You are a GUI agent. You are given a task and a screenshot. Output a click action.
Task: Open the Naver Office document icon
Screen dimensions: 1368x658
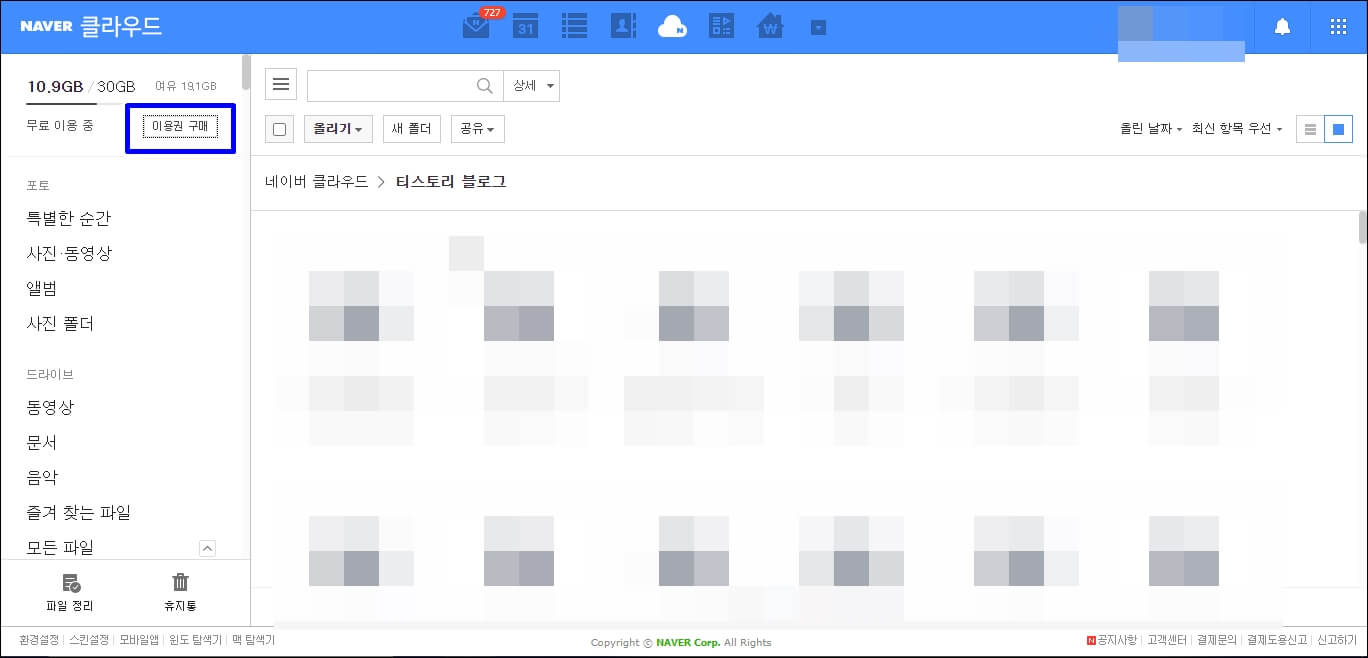(721, 26)
